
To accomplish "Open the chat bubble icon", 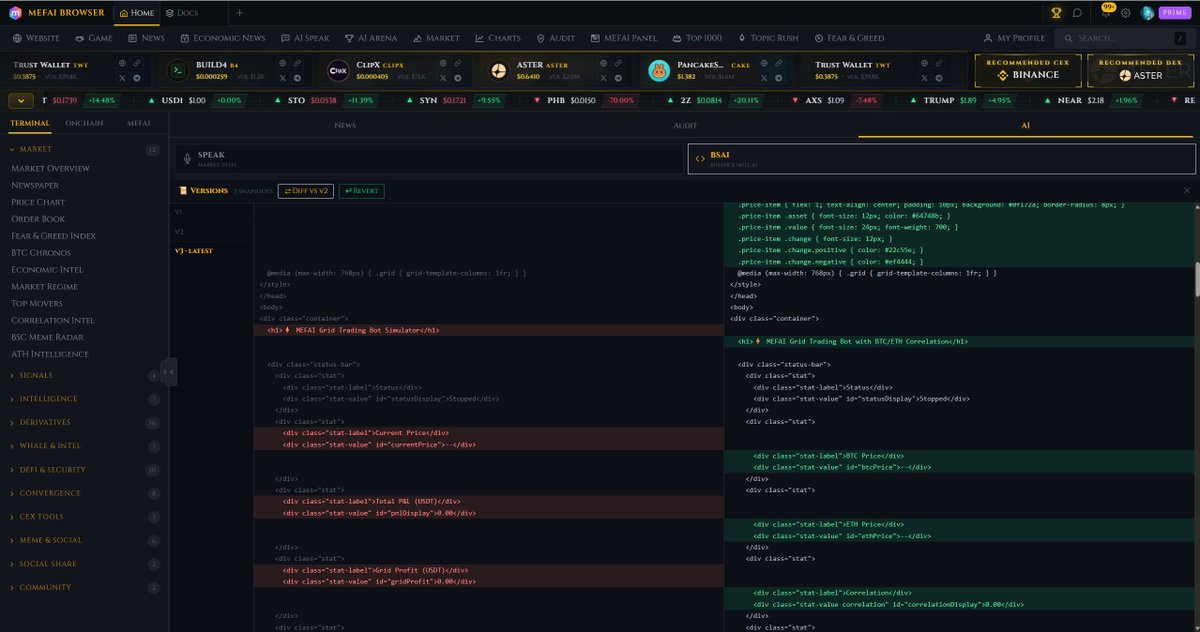I will point(1077,13).
